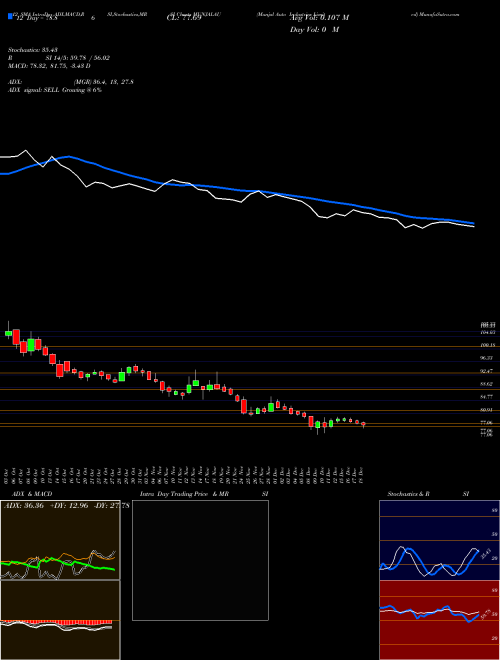Click the 'Intra Day Trading Price & MR' title

[185, 494]
